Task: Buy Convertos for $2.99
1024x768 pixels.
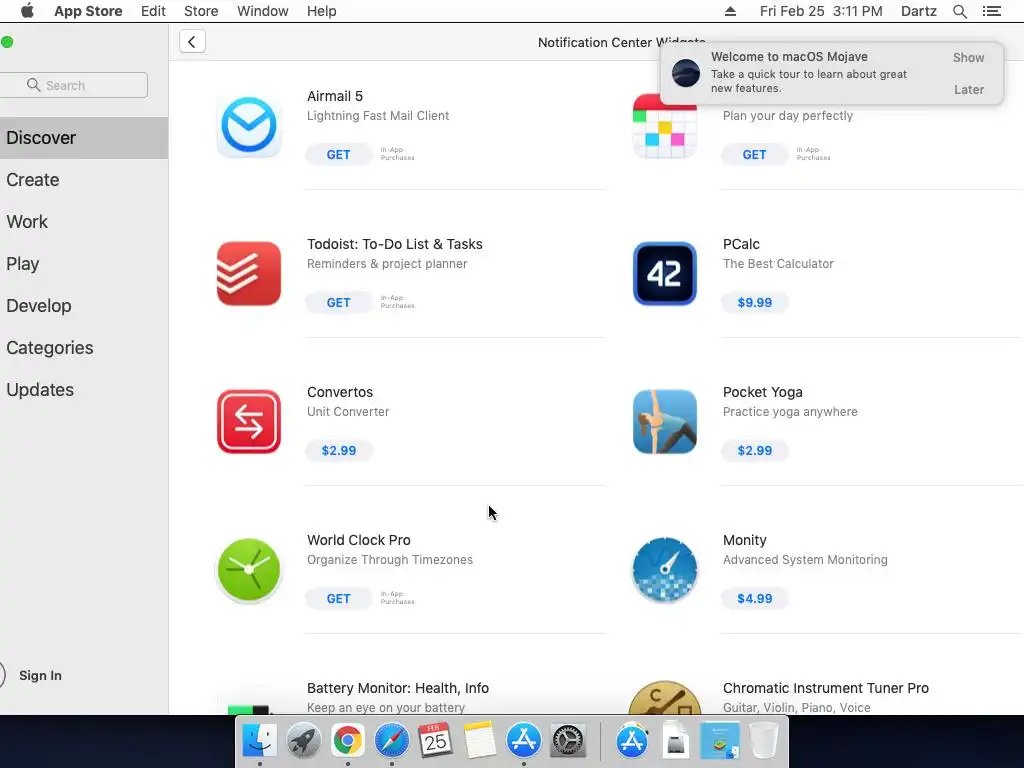Action: pos(338,451)
